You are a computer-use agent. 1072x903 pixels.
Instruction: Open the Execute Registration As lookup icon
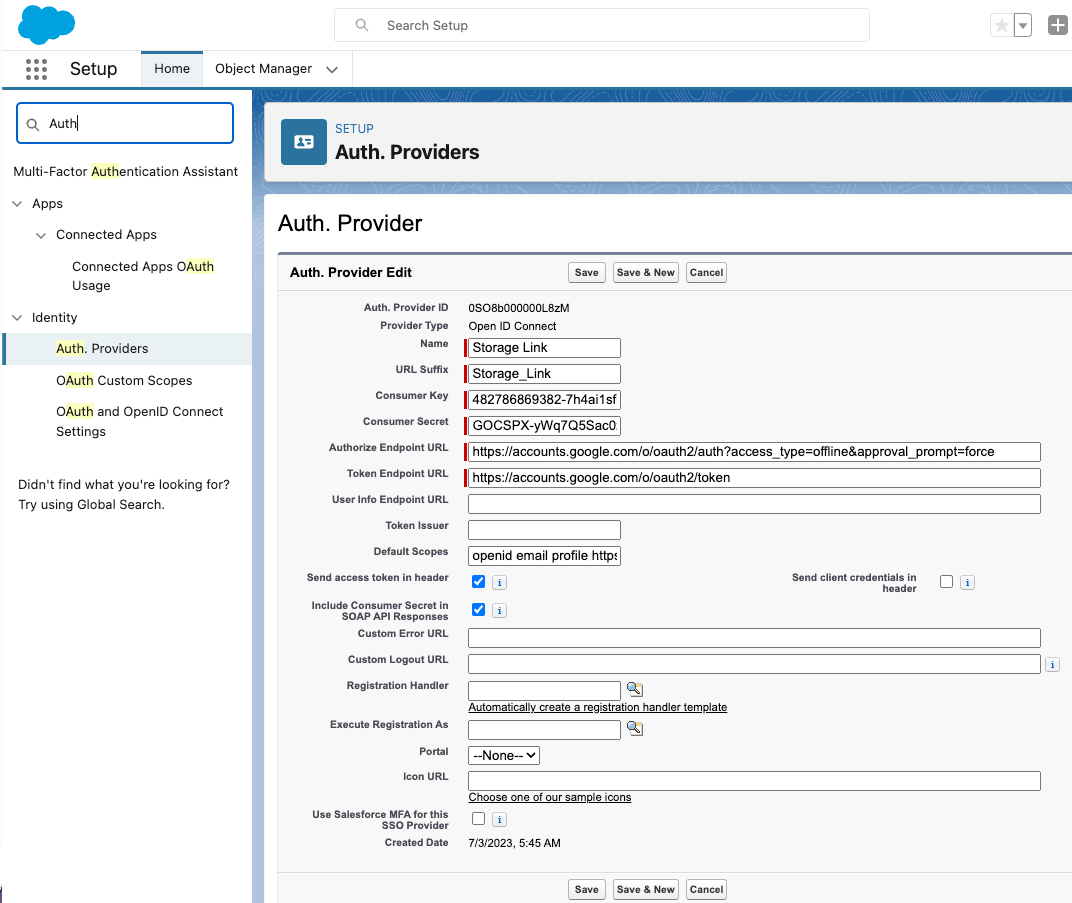(634, 729)
